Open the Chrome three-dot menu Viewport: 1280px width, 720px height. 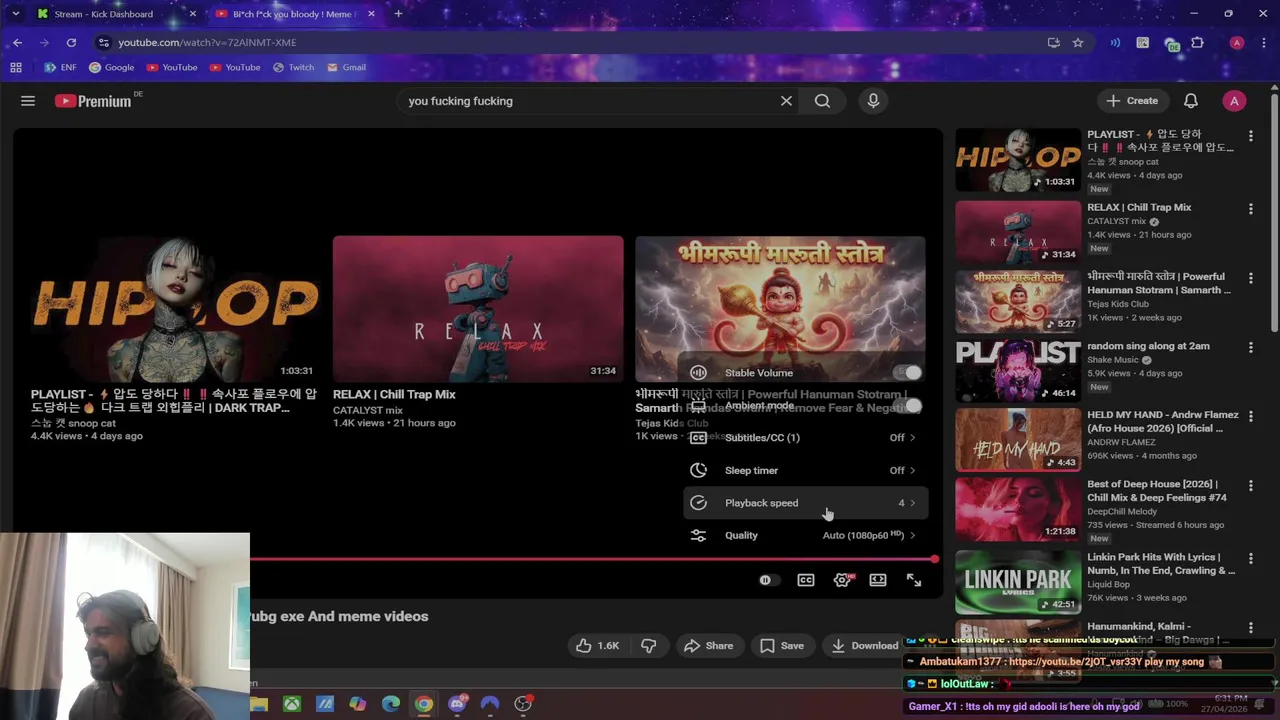click(1265, 42)
